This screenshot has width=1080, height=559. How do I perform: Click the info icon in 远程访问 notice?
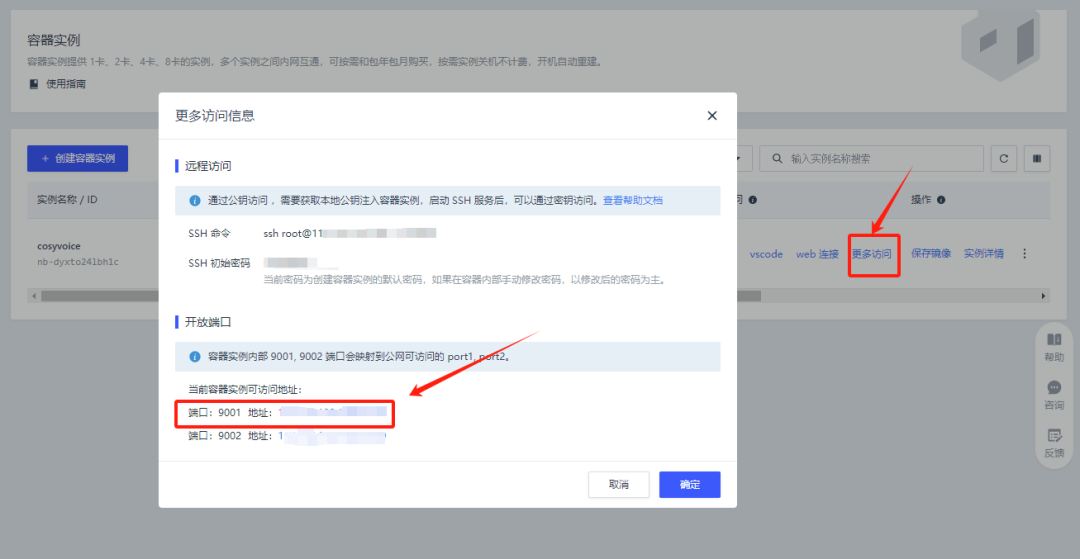pyautogui.click(x=195, y=201)
